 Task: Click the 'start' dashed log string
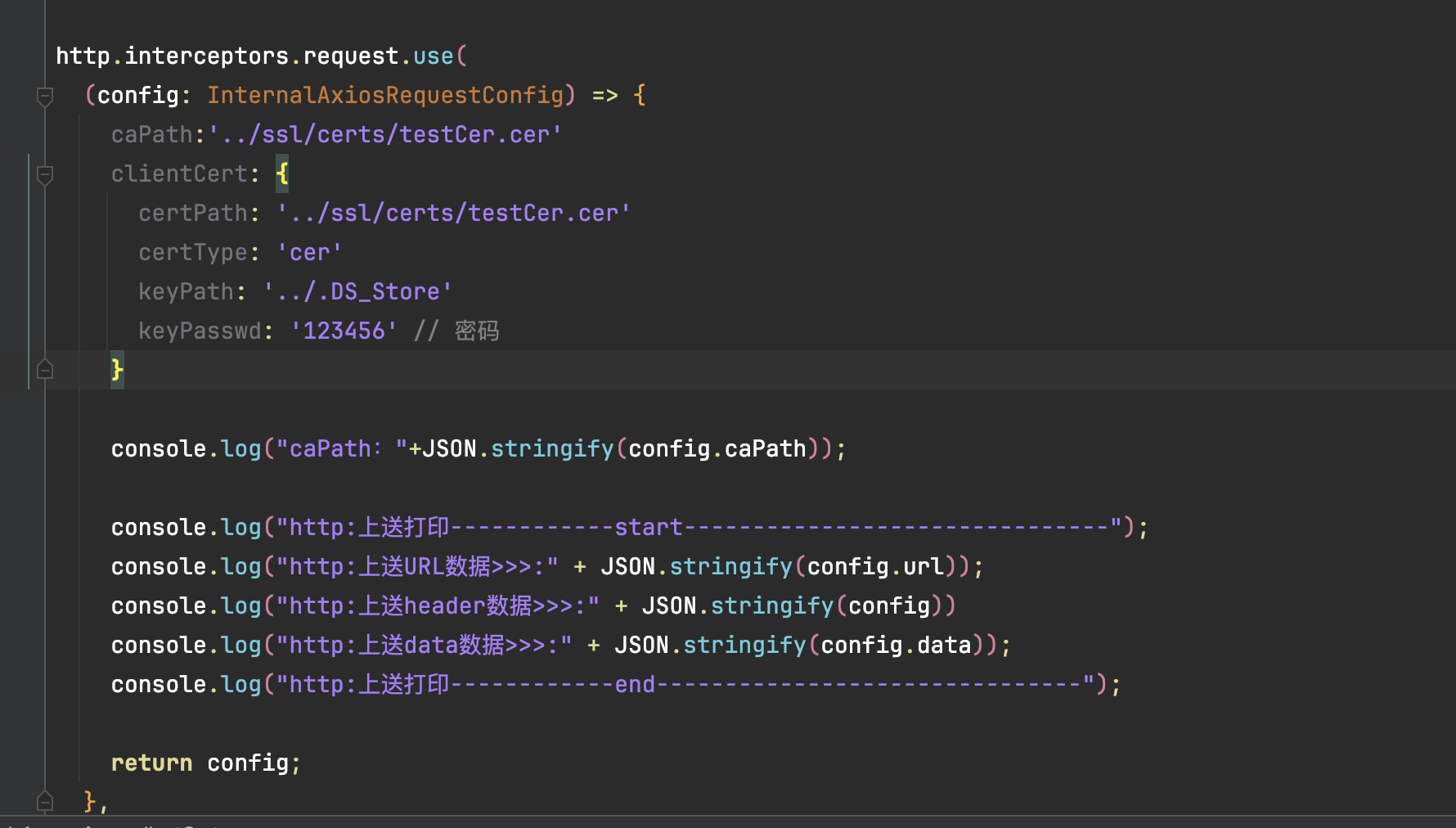point(699,527)
